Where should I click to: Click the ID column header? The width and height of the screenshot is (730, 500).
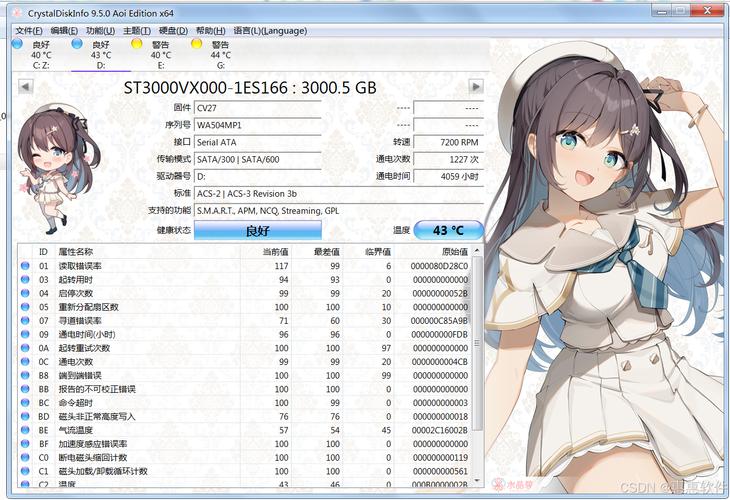pyautogui.click(x=44, y=252)
